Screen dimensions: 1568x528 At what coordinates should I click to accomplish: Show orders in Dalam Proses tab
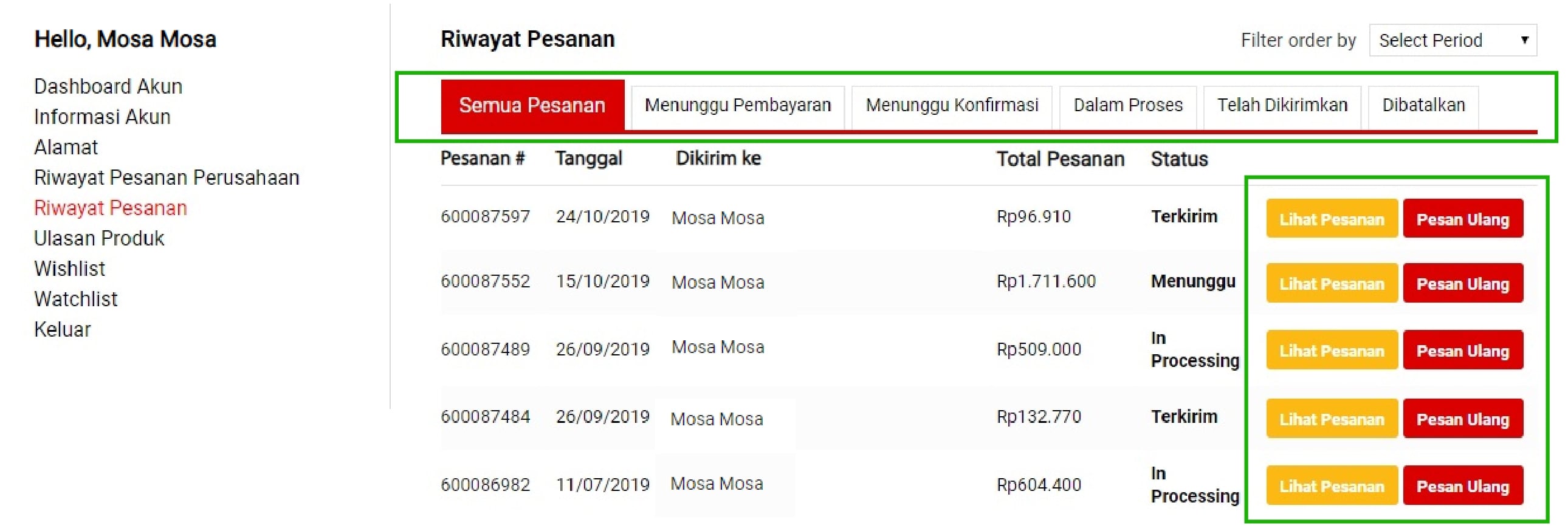click(1127, 105)
